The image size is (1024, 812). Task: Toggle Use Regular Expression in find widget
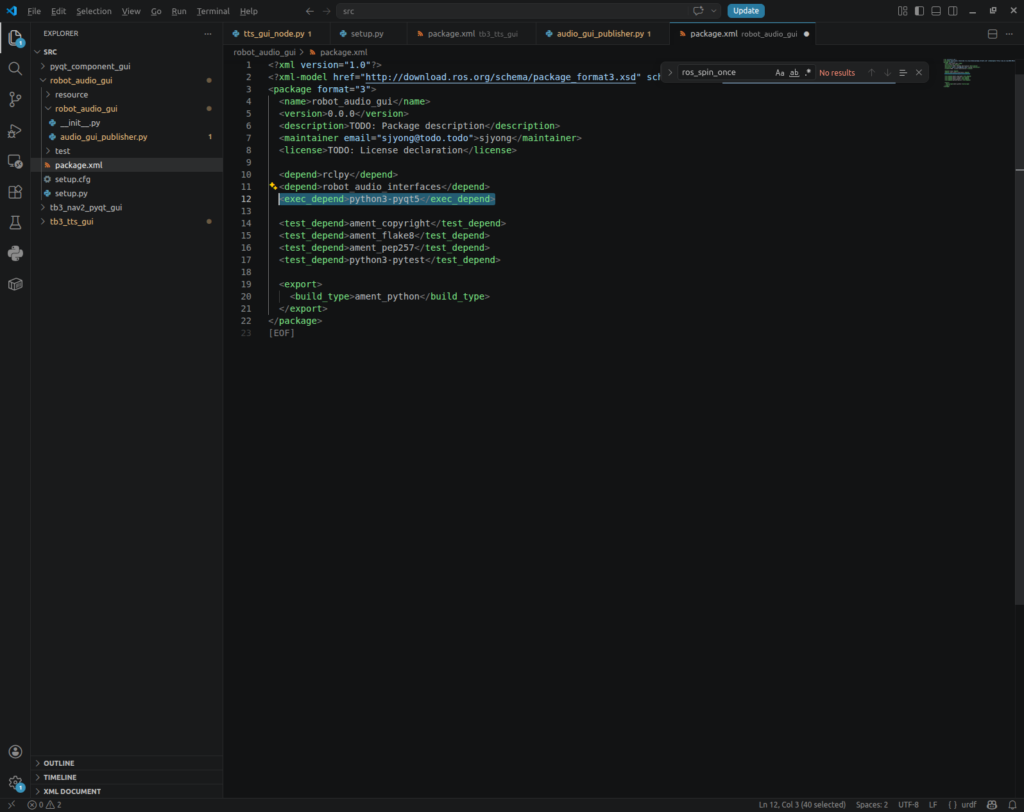pyautogui.click(x=808, y=73)
